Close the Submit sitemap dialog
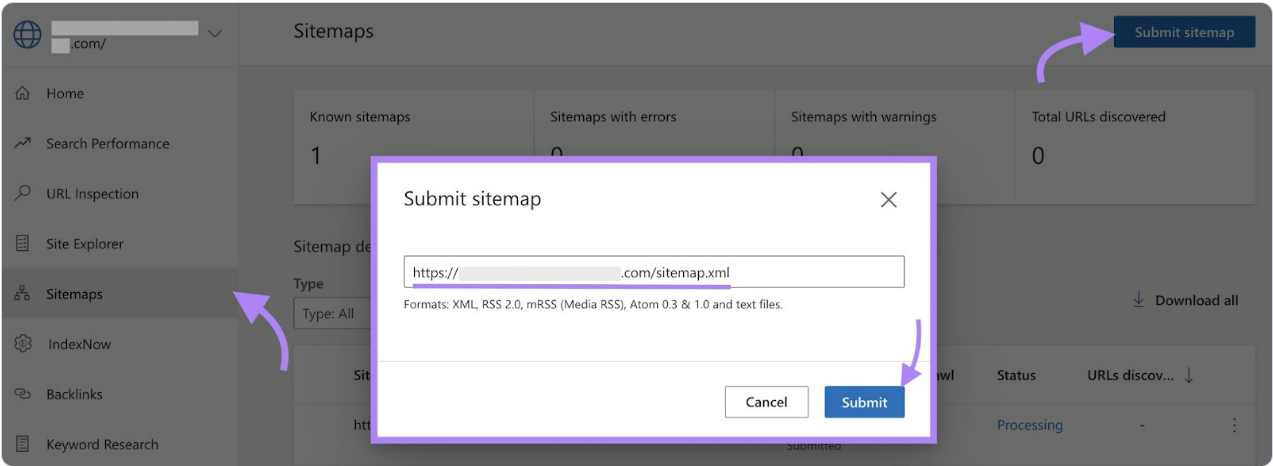 tap(888, 199)
